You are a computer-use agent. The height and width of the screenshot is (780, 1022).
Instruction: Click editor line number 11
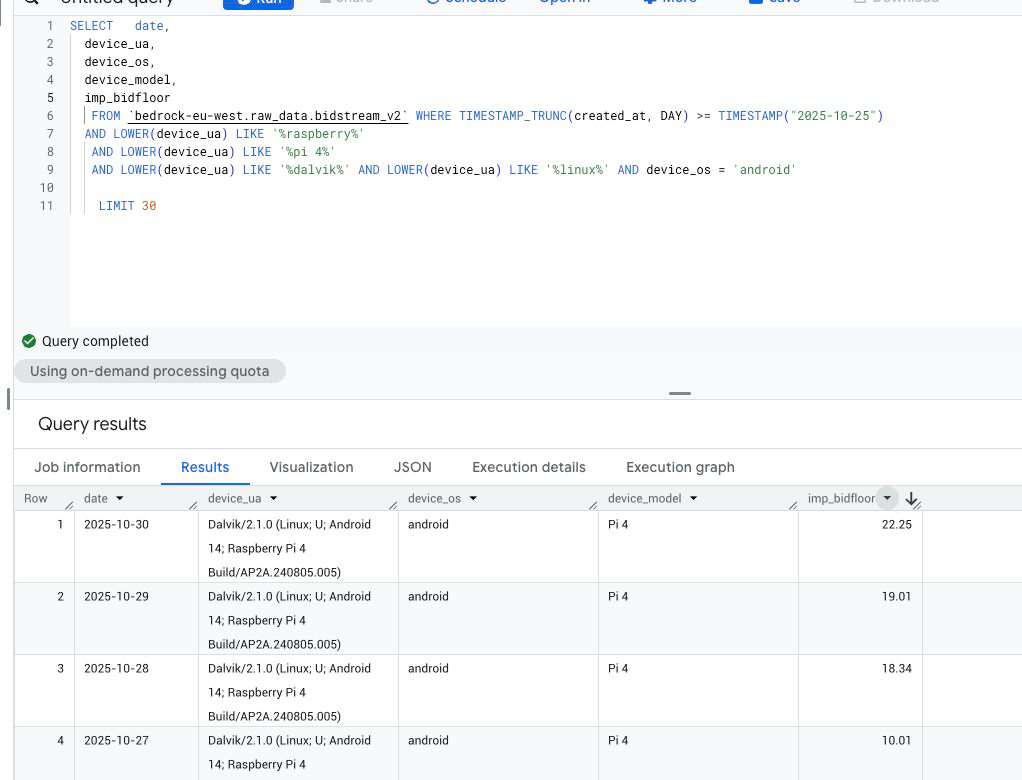[46, 206]
